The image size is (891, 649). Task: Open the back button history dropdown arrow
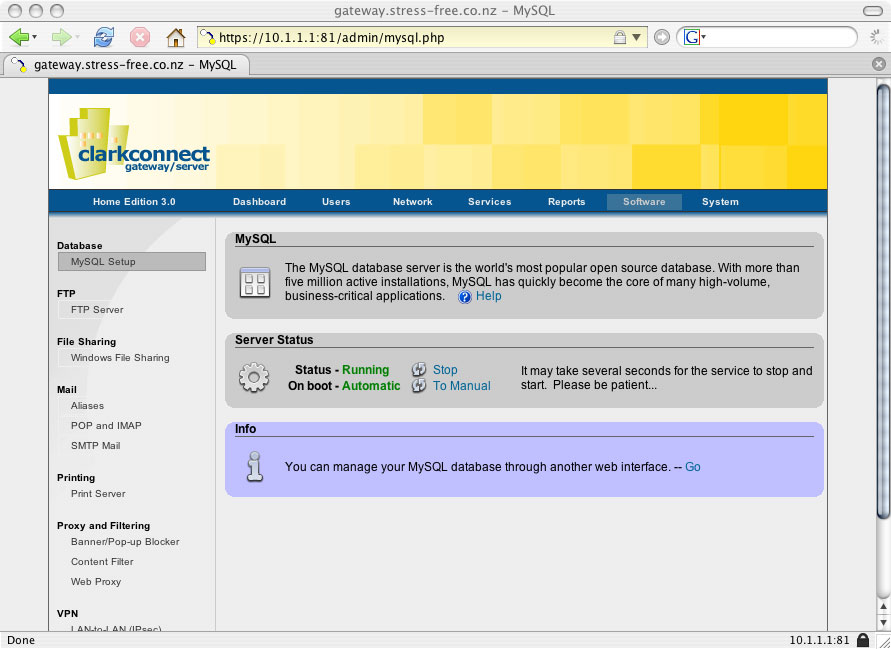click(x=35, y=38)
